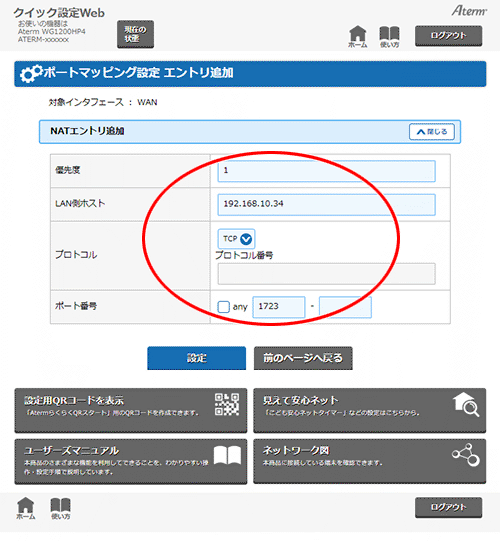The image size is (500, 541).
Task: Click the gear icon in ポートマッピング設定 header
Action: pyautogui.click(x=31, y=74)
